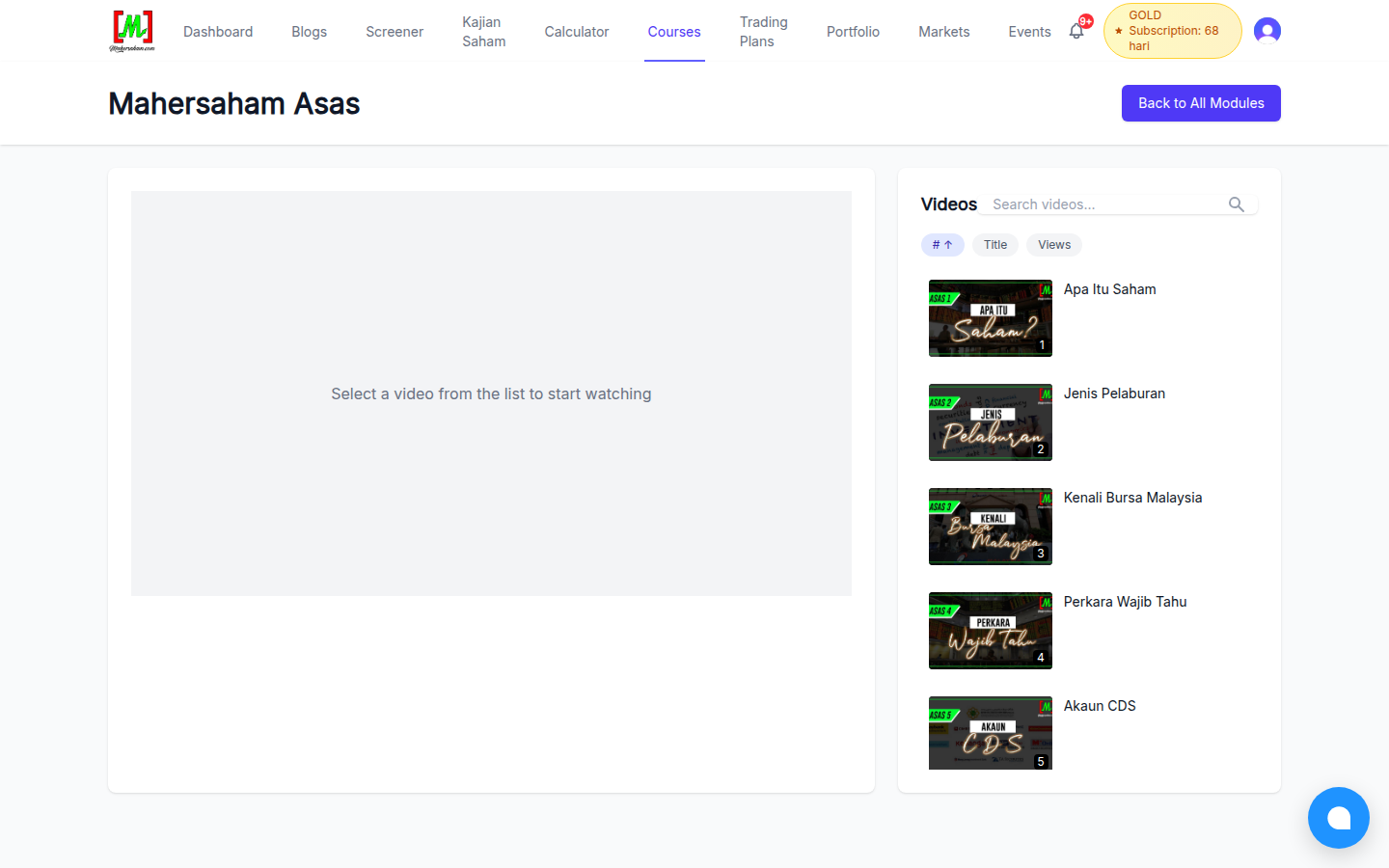Toggle sort by number order chip
Image resolution: width=1389 pixels, height=868 pixels.
pyautogui.click(x=942, y=245)
